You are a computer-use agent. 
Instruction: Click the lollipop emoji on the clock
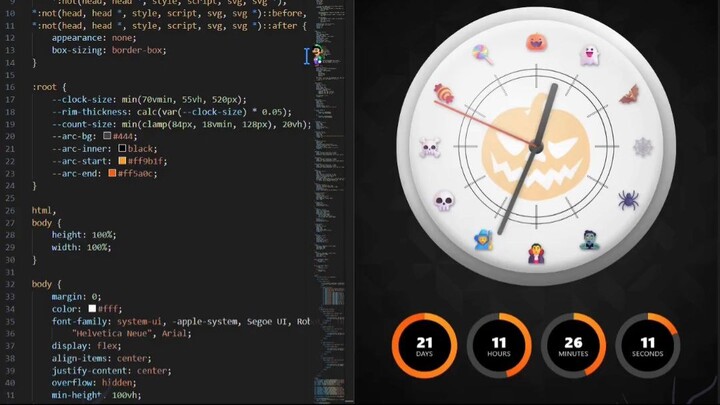pyautogui.click(x=483, y=54)
